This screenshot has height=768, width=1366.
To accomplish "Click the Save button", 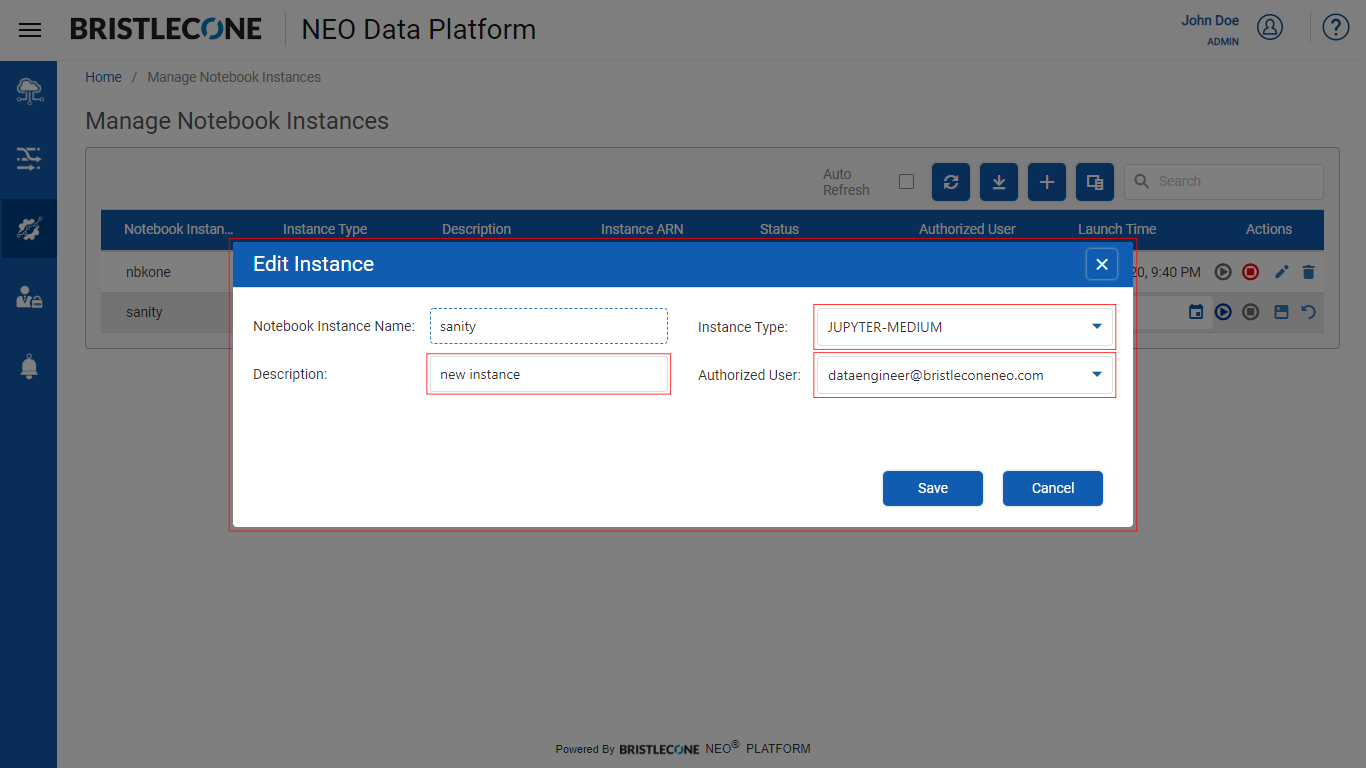I will pyautogui.click(x=933, y=488).
